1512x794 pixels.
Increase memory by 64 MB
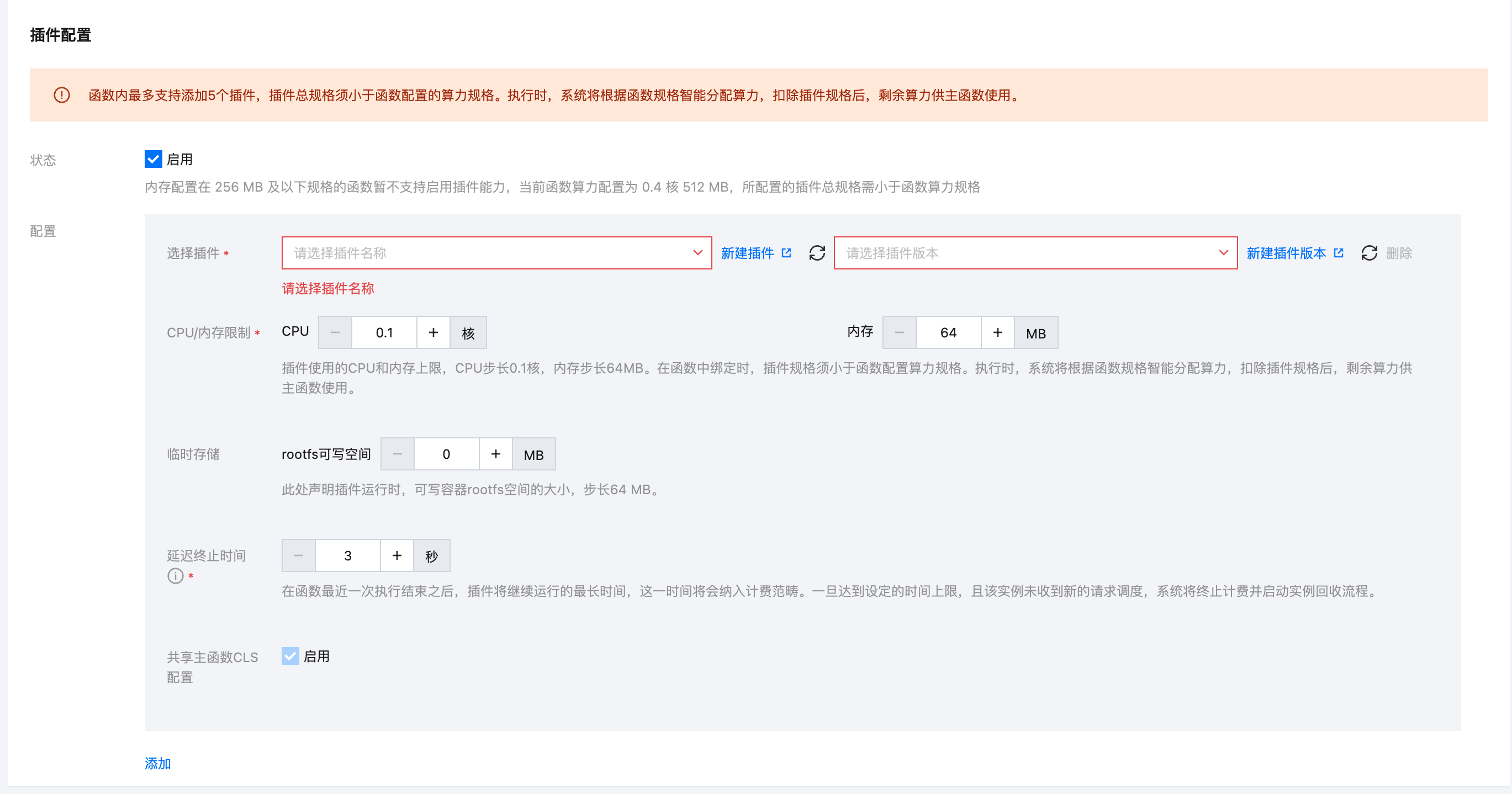point(997,333)
